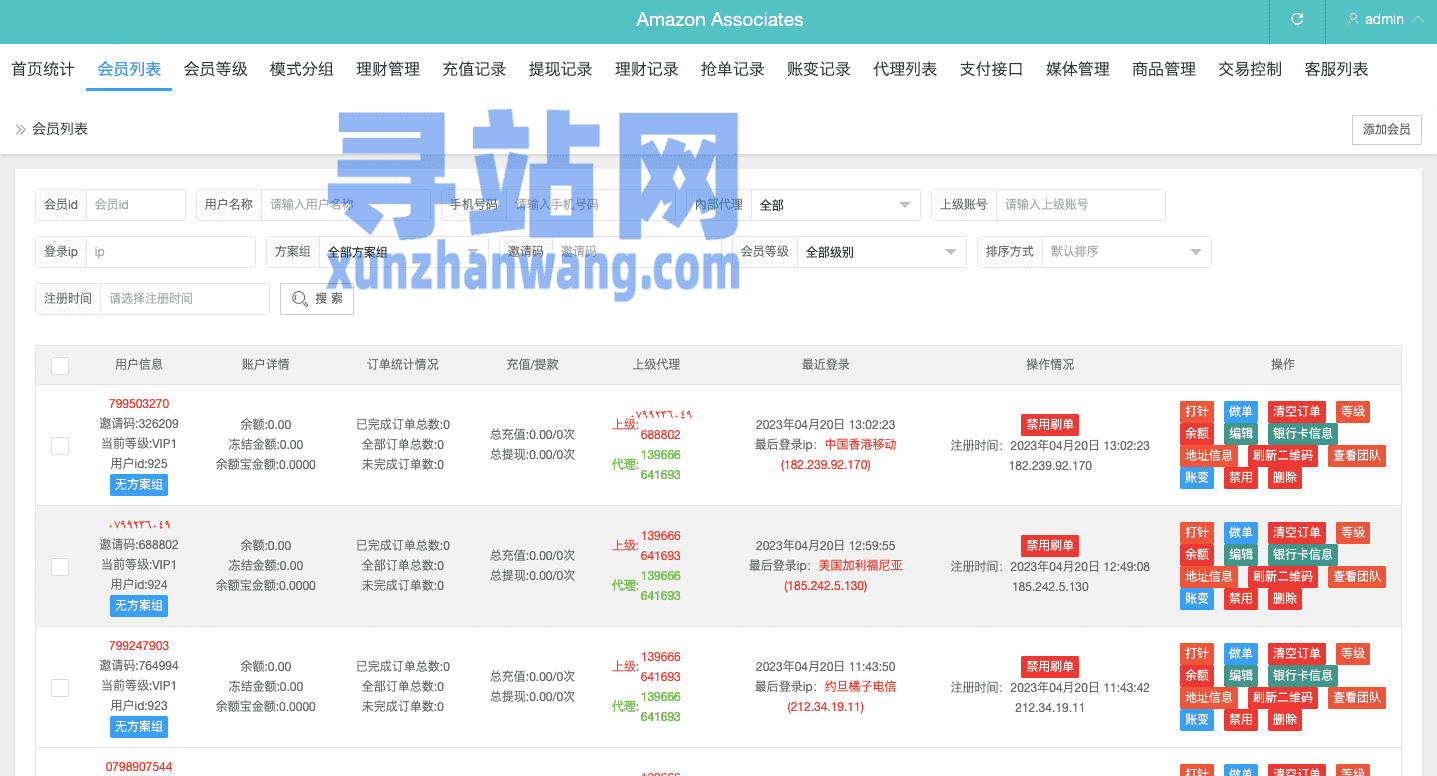Tick the checkbox for user id 923
This screenshot has height=776, width=1437.
60,688
